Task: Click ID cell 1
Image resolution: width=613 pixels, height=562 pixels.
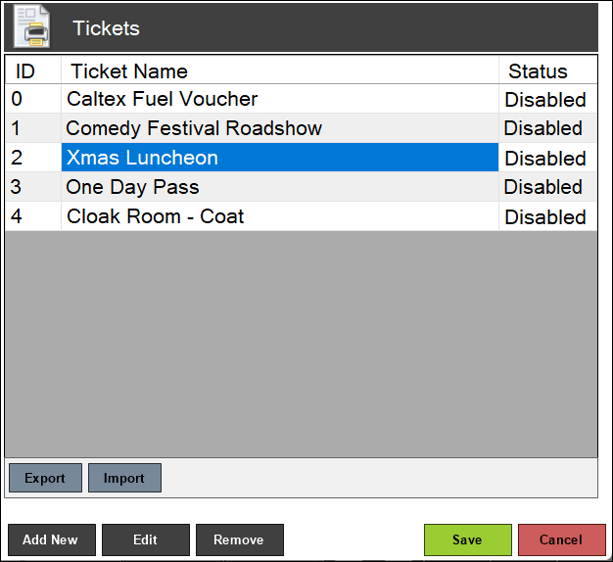Action: (33, 128)
